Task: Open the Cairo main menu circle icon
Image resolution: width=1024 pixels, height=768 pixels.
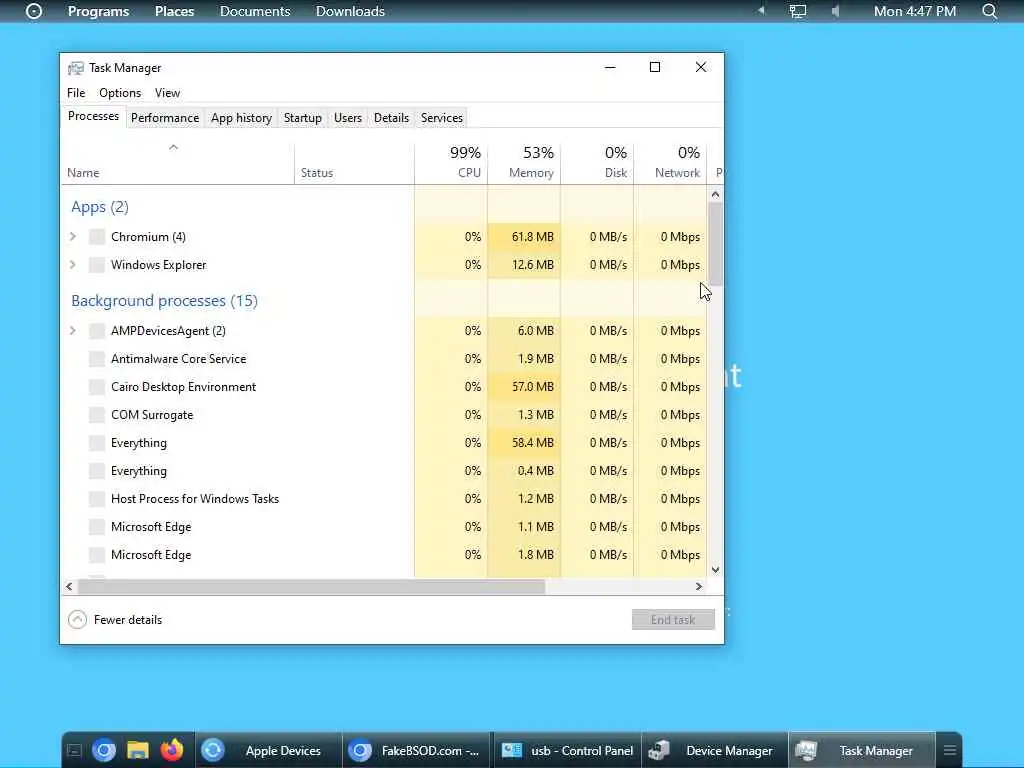Action: [34, 11]
